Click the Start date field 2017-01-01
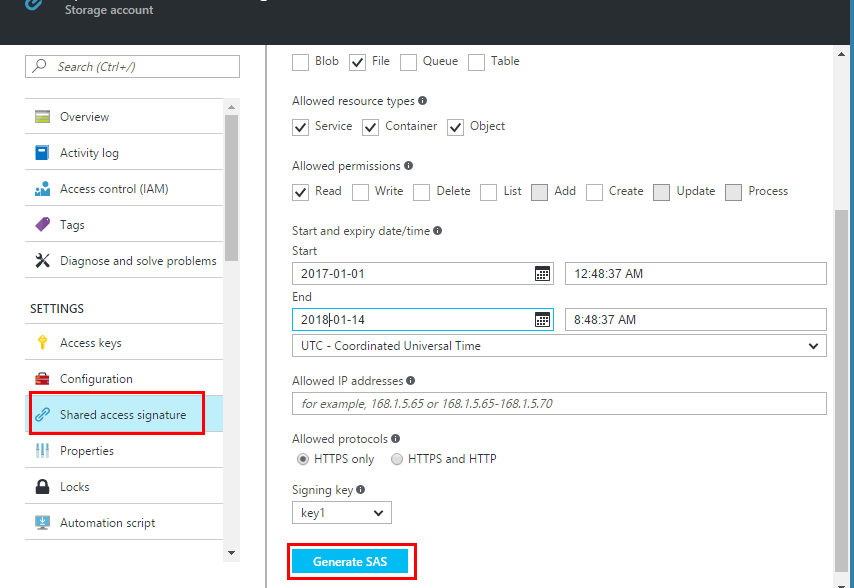 click(423, 273)
